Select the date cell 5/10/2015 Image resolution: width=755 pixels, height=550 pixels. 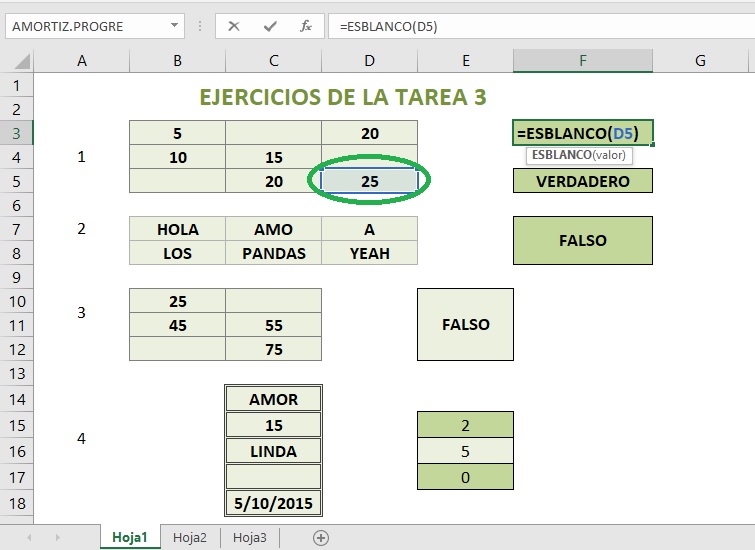coord(273,503)
